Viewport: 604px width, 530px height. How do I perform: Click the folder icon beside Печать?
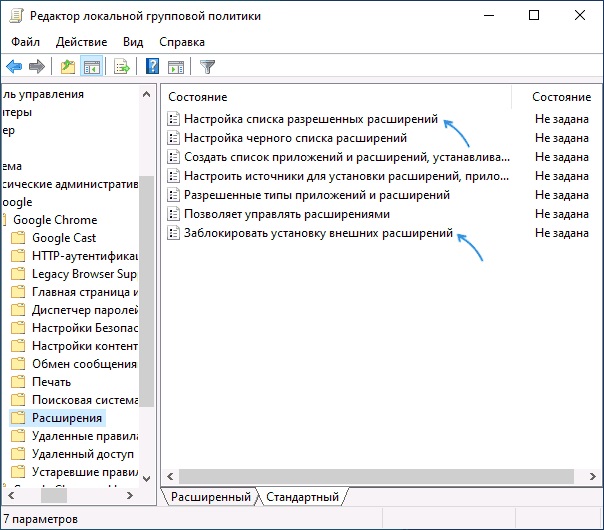click(x=18, y=382)
